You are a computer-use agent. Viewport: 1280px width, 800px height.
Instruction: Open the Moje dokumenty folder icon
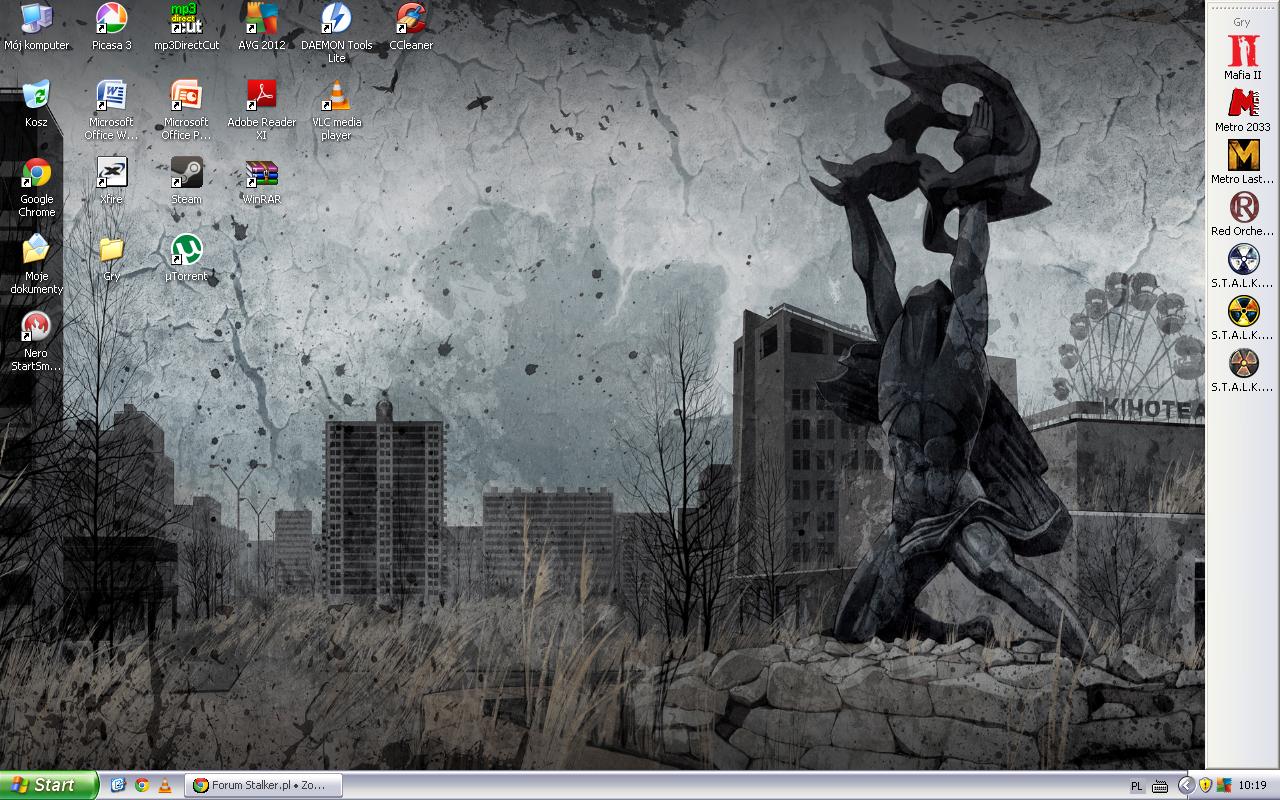[x=36, y=264]
